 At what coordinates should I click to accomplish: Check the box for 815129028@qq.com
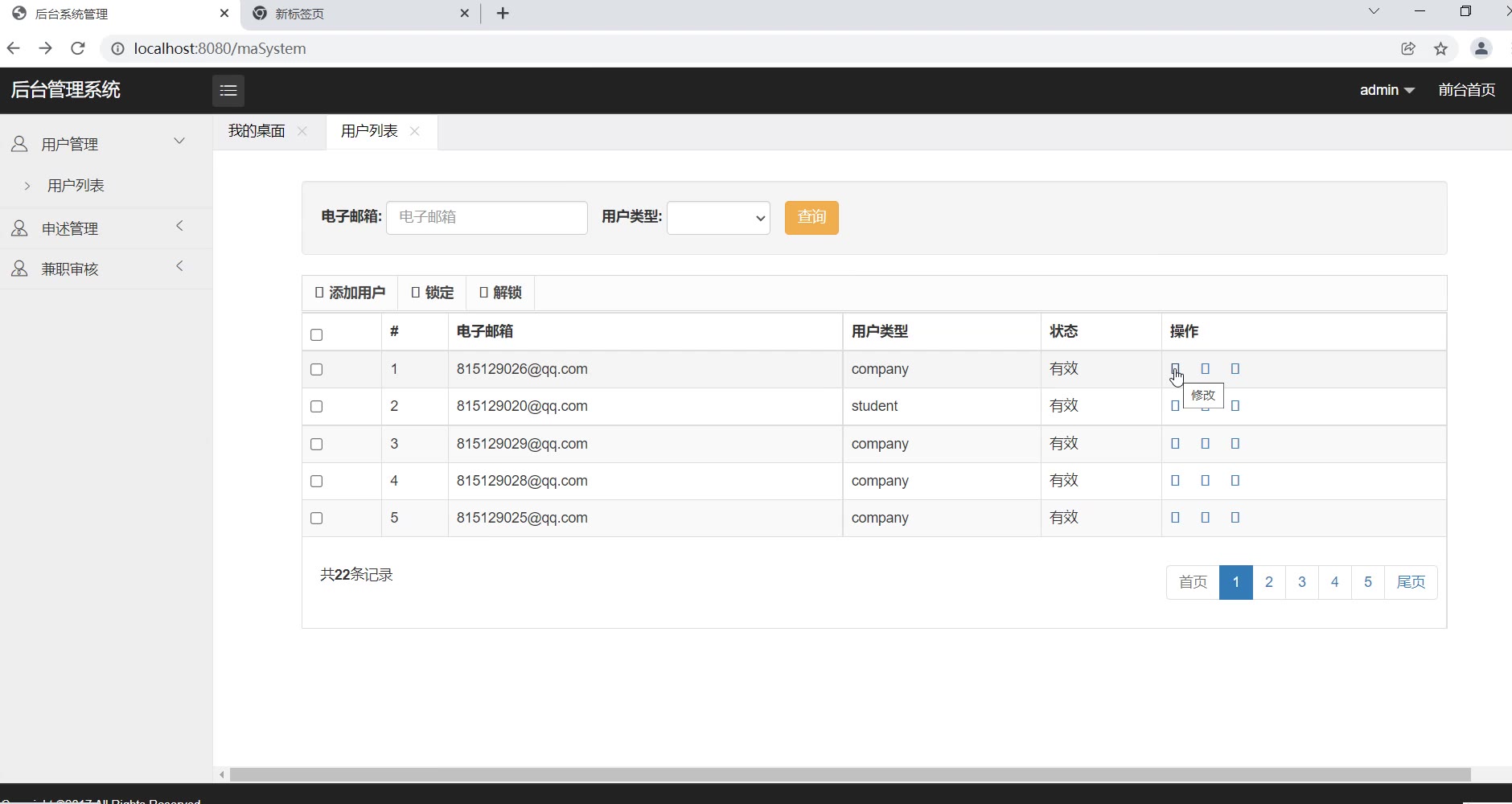[316, 481]
